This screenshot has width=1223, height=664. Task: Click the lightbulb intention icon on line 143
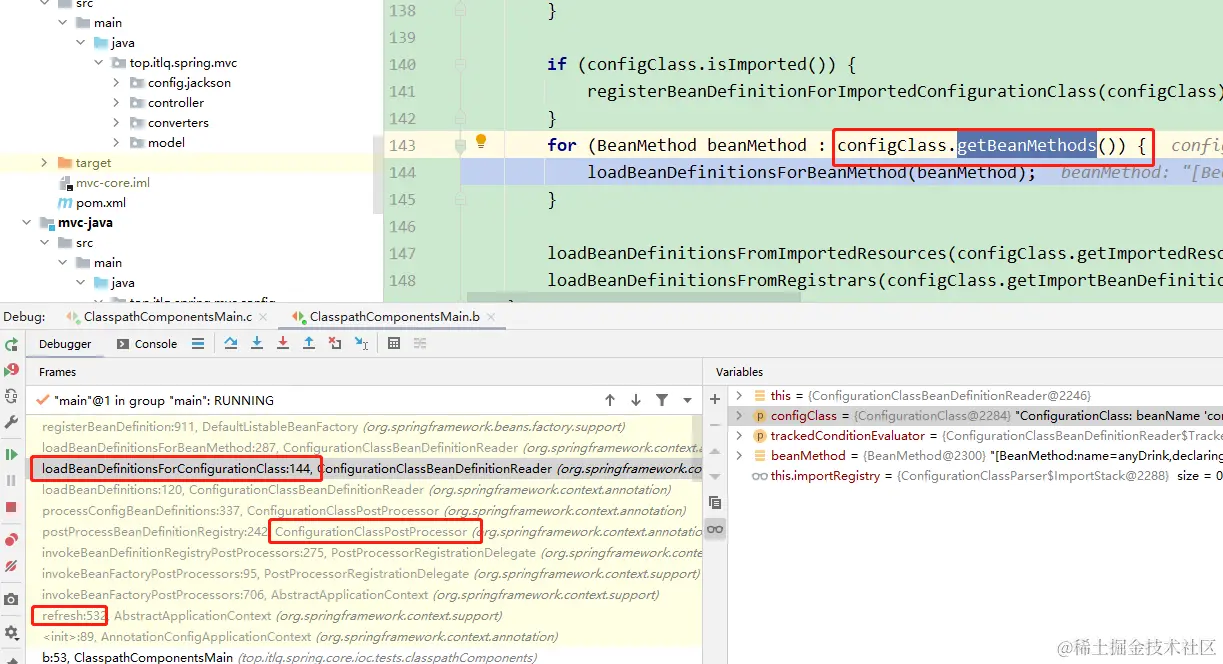(480, 141)
